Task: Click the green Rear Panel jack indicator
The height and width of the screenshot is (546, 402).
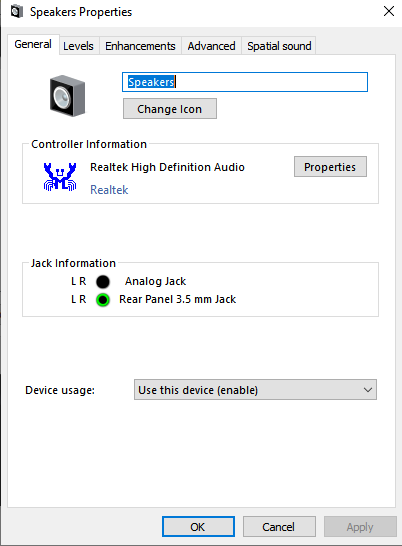Action: point(103,300)
